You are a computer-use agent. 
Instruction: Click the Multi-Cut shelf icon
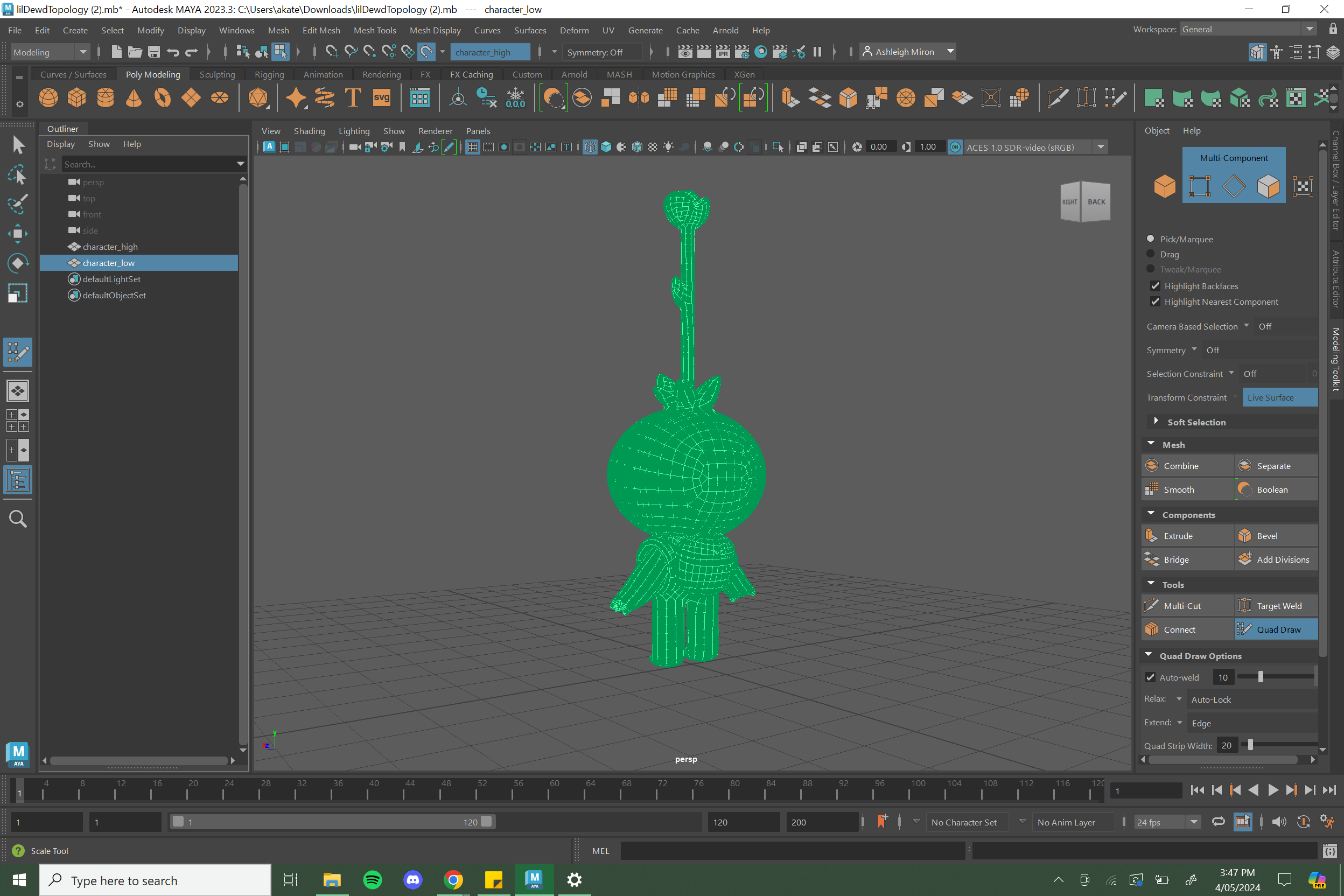pos(1058,97)
